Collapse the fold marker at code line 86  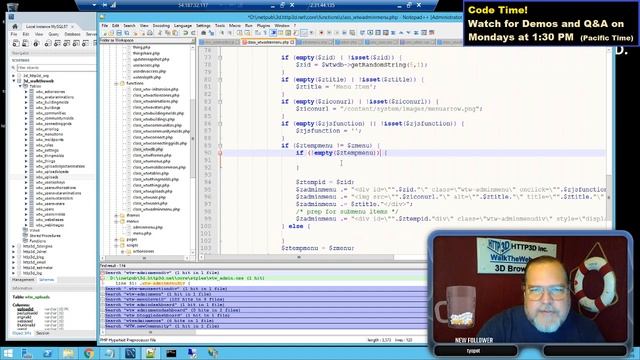(220, 124)
